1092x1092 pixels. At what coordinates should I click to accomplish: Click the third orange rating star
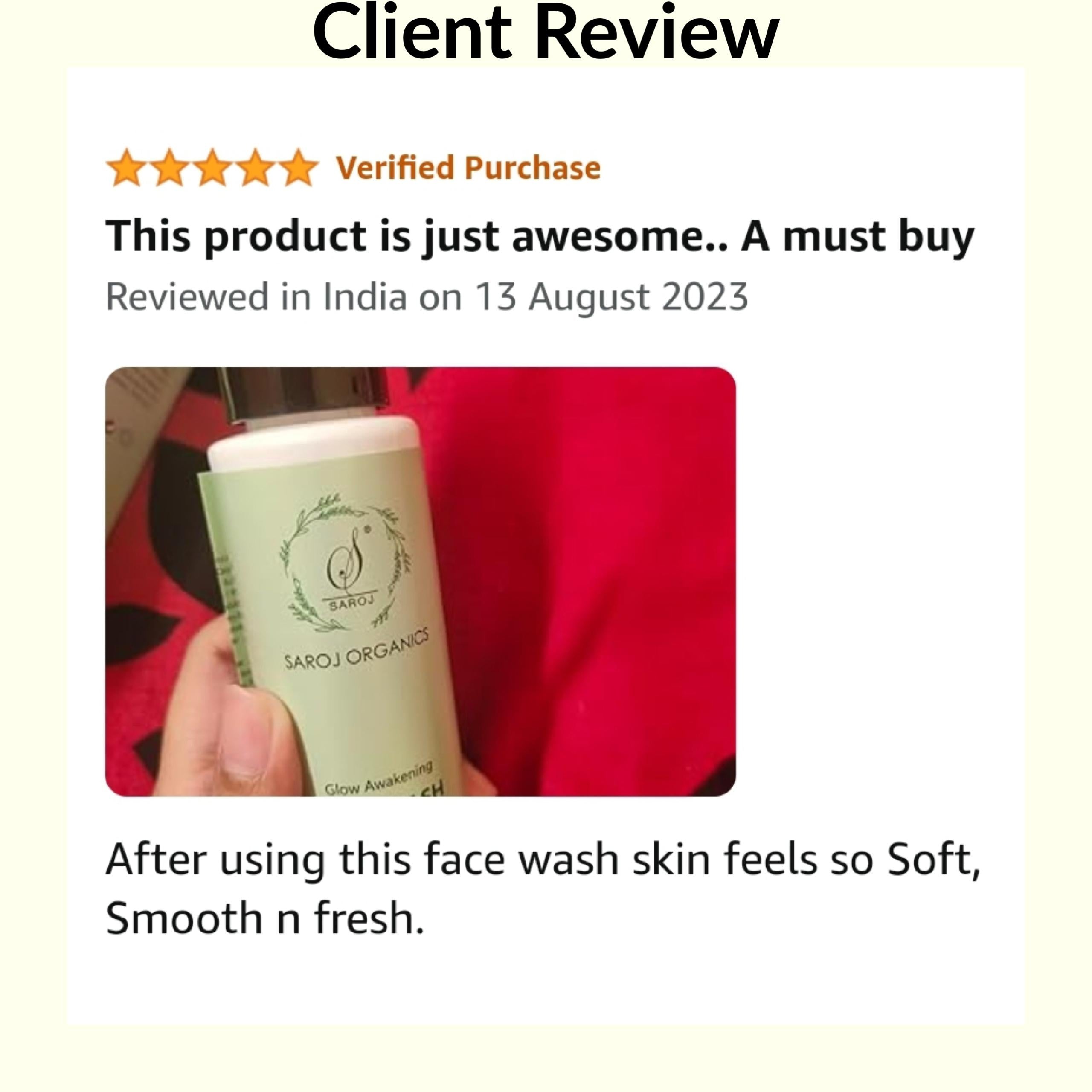[x=212, y=168]
